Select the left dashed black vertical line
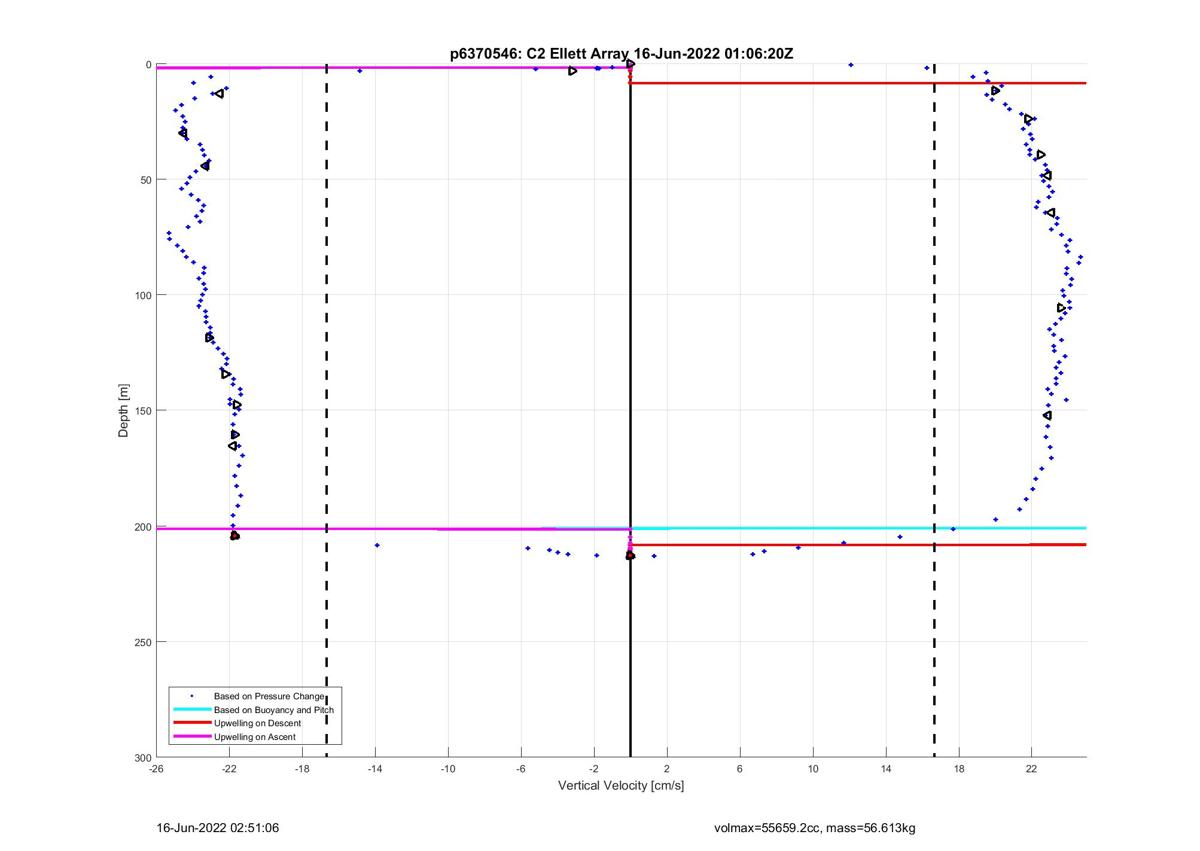 tap(327, 410)
